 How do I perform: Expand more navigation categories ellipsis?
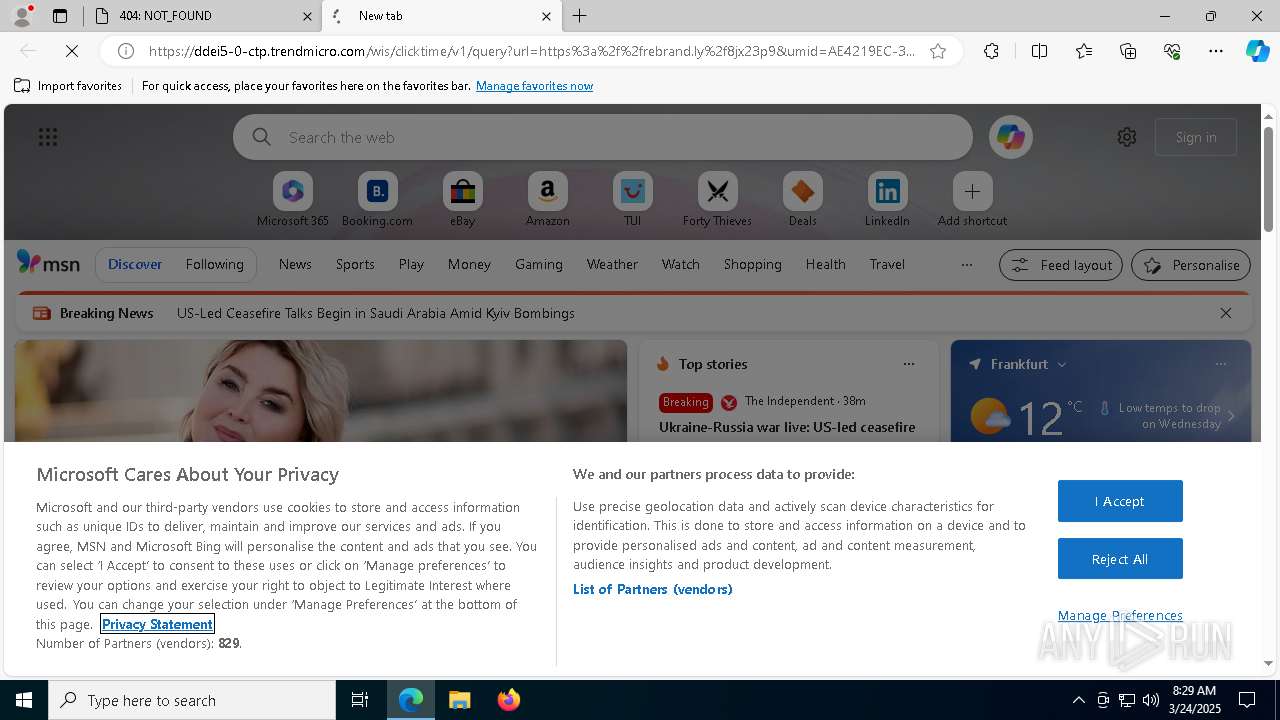coord(966,265)
